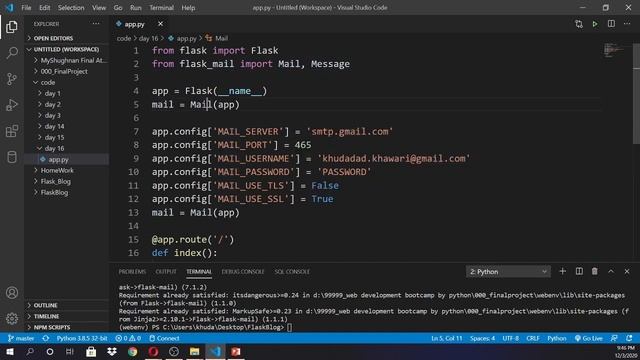Viewport: 640px width, 360px height.
Task: Change indentation via Spaces: 4
Action: point(482,338)
